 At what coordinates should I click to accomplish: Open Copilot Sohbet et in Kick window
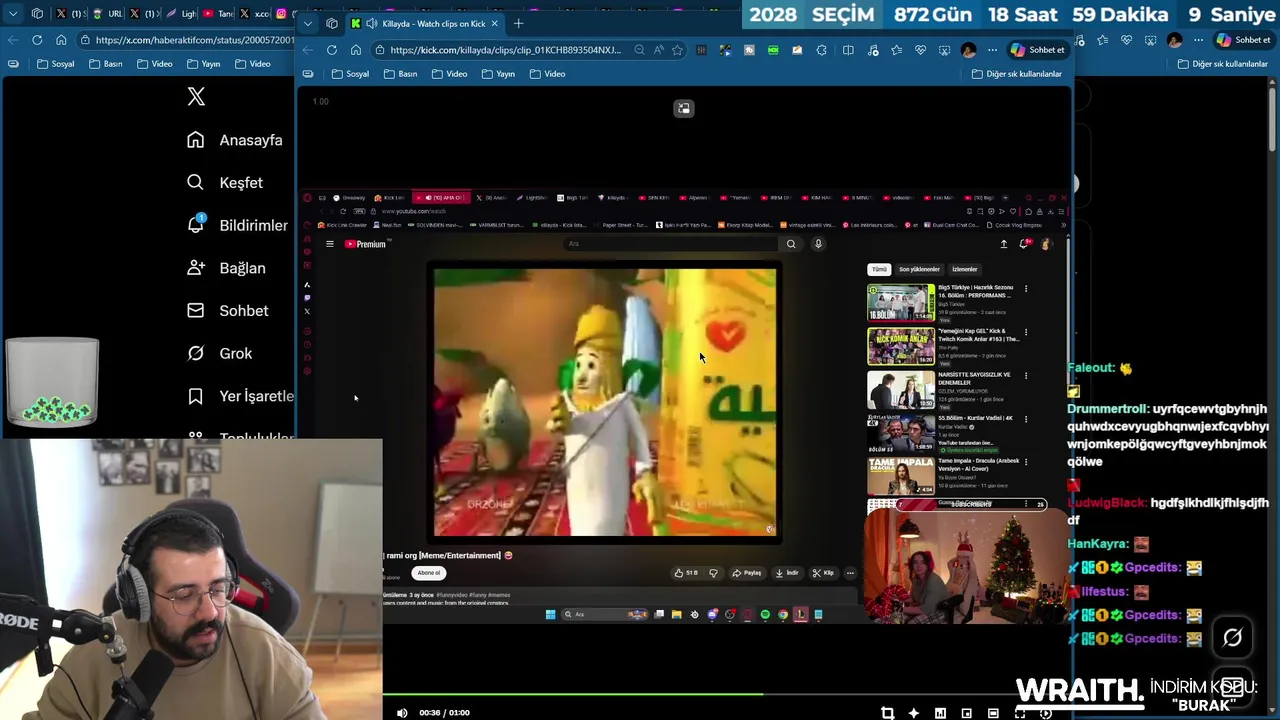tap(1038, 50)
